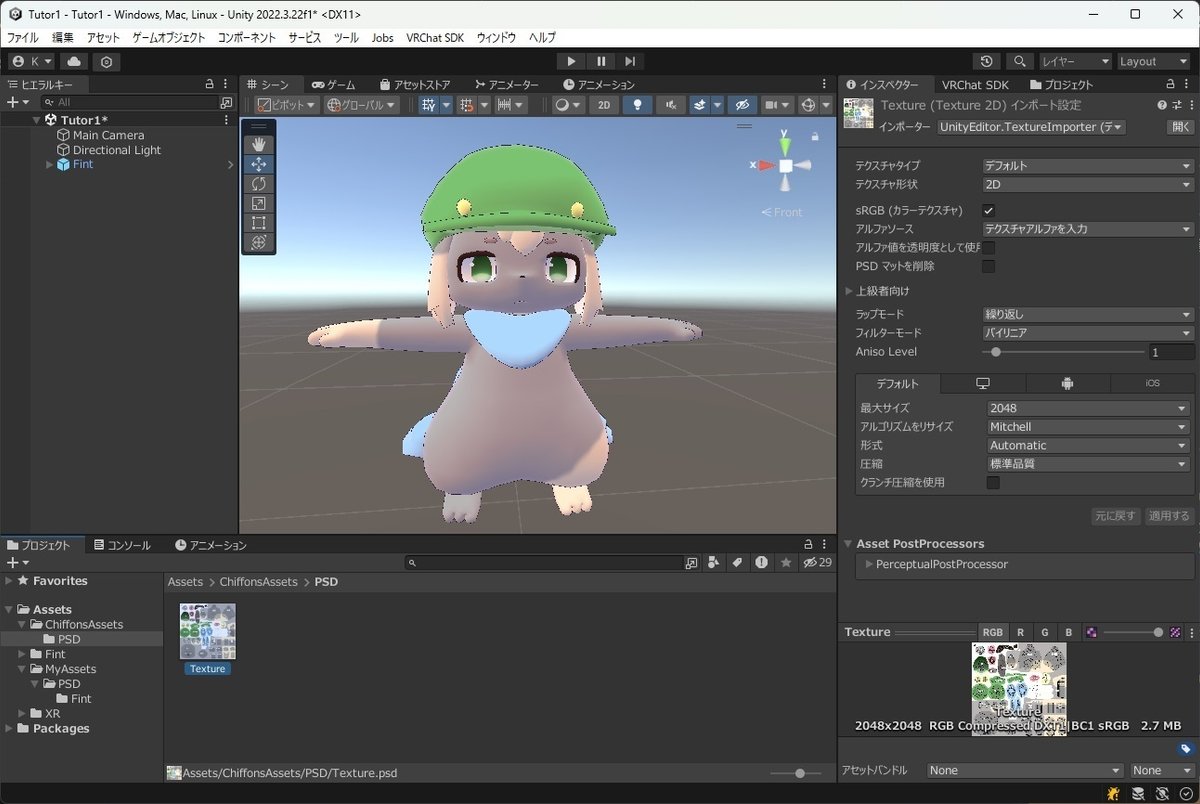Toggle hidden packages count showing 29
The width and height of the screenshot is (1200, 804).
(818, 563)
